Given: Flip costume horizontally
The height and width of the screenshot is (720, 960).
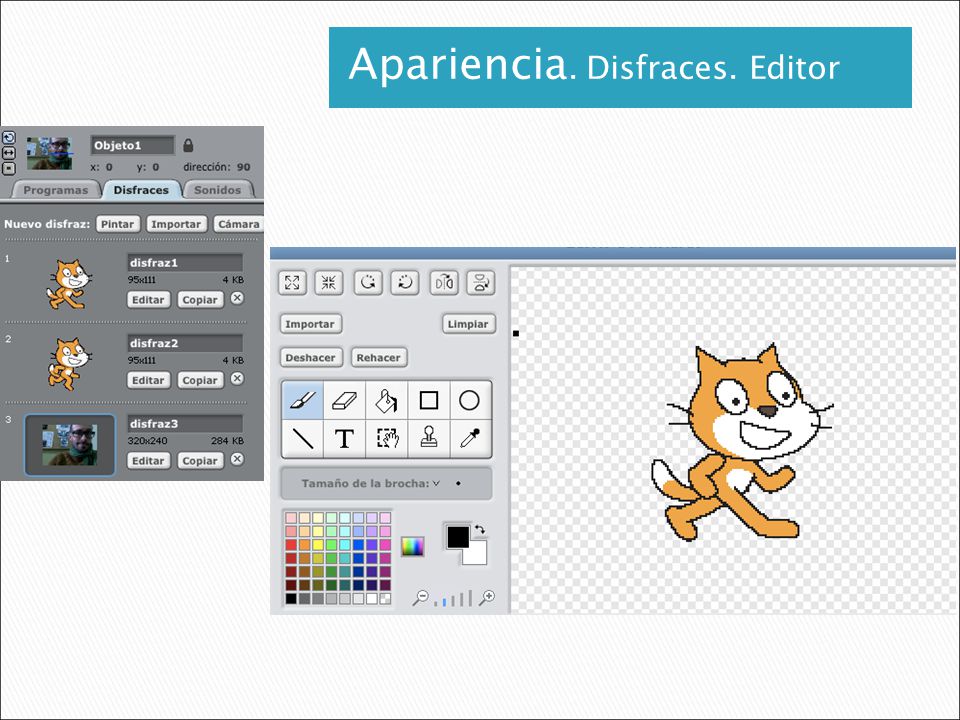Looking at the screenshot, I should (444, 283).
